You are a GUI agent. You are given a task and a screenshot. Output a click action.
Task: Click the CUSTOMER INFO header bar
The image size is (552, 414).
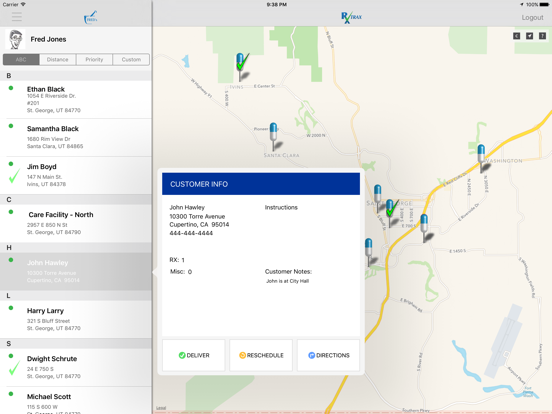261,184
